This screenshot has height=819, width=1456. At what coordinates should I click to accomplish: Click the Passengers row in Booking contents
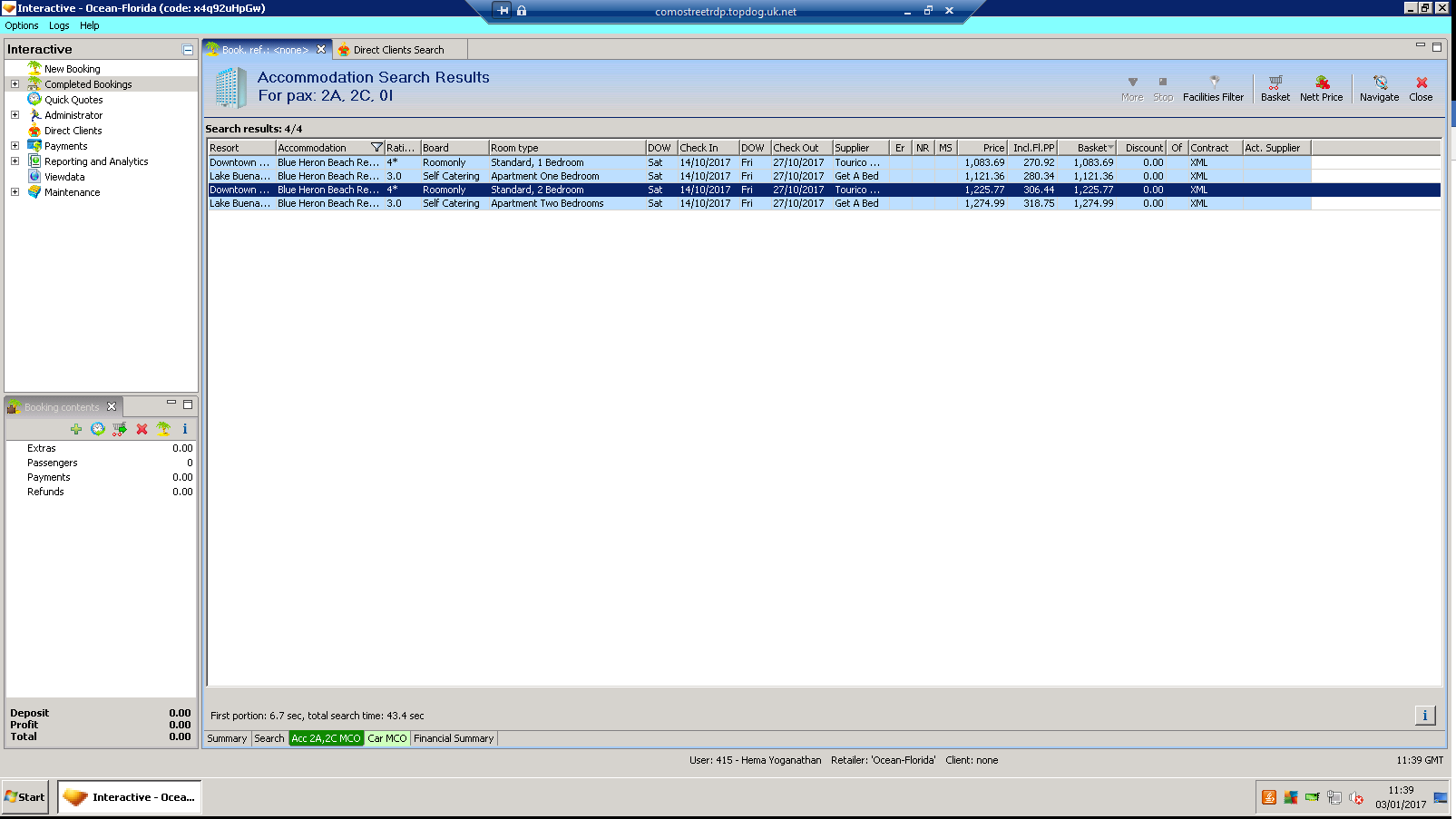(x=101, y=463)
